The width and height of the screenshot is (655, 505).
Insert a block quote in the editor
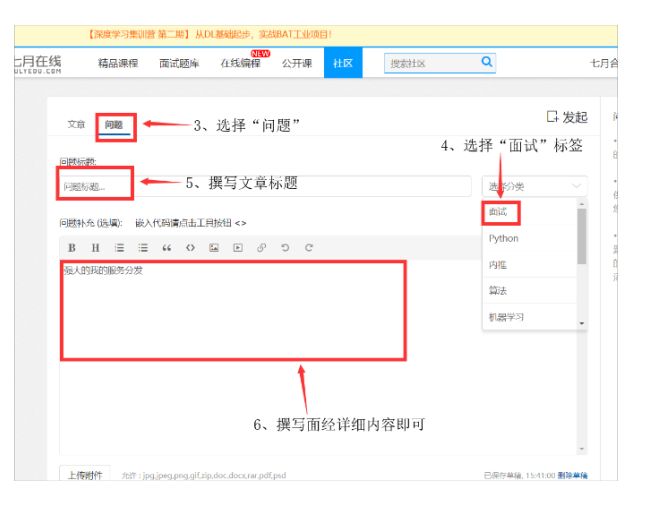pos(167,248)
